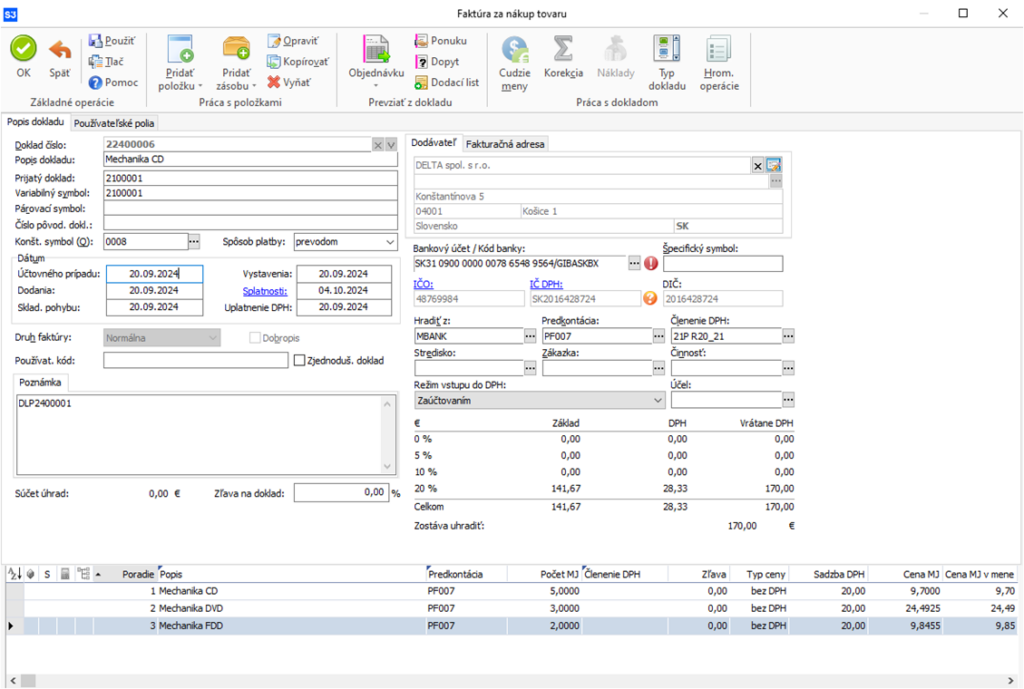
Task: Click the IČO link label
Action: [x=423, y=284]
